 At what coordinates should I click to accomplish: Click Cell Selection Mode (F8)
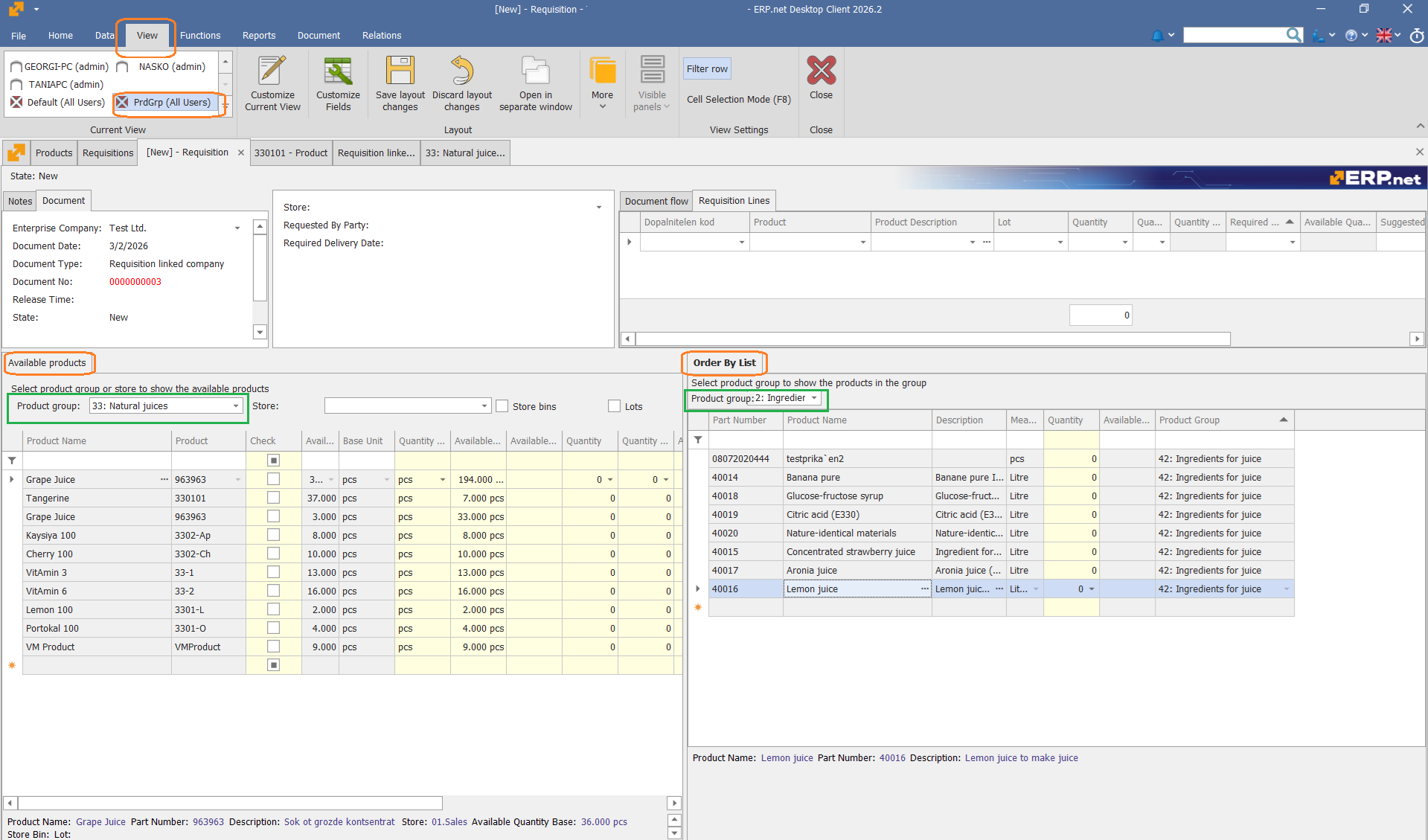(x=738, y=100)
